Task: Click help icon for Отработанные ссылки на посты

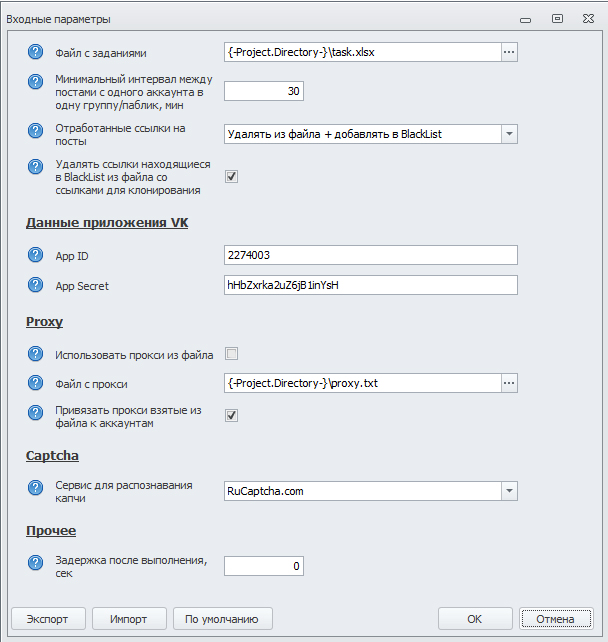Action: click(36, 134)
